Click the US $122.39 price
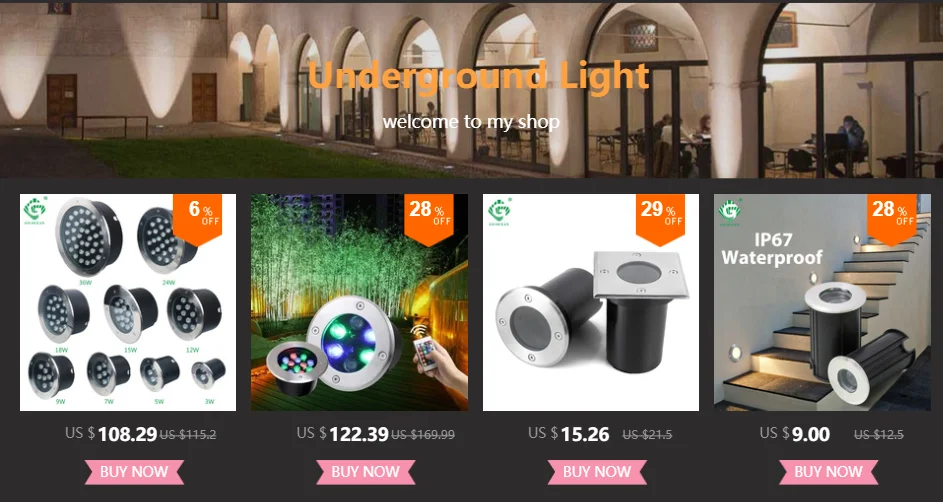 pyautogui.click(x=343, y=433)
